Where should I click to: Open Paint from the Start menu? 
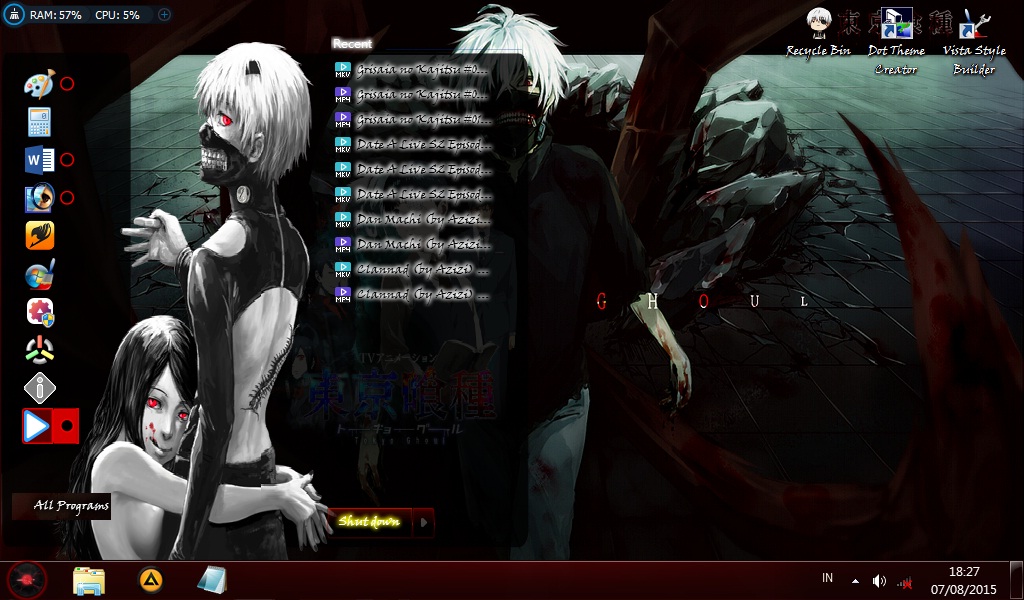point(39,84)
